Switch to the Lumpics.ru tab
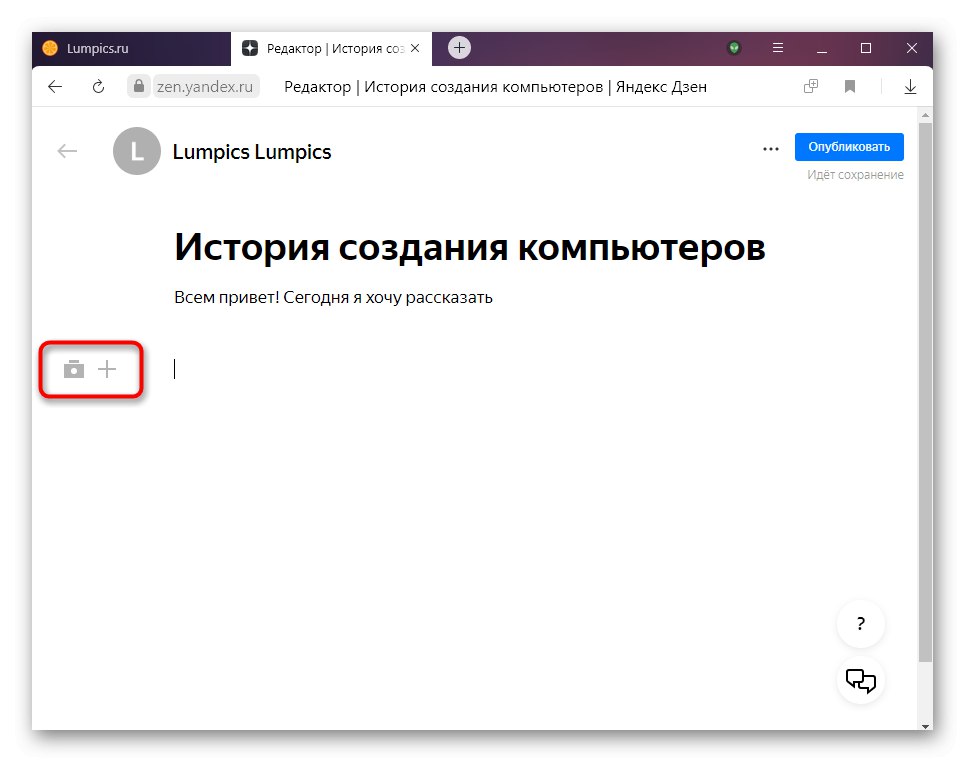 click(130, 47)
